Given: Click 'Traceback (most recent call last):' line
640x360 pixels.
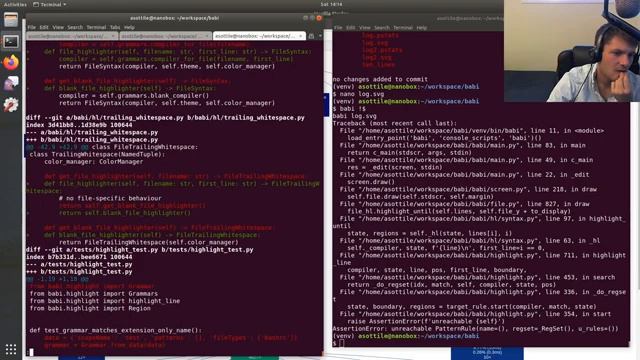Looking at the screenshot, I should click(x=395, y=123).
